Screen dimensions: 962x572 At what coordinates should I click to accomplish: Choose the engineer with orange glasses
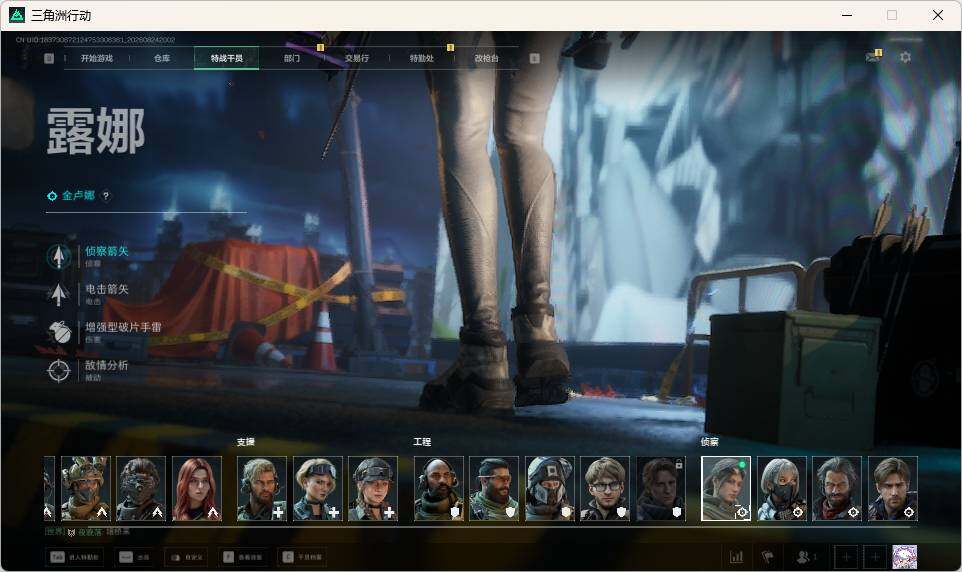pyautogui.click(x=494, y=489)
